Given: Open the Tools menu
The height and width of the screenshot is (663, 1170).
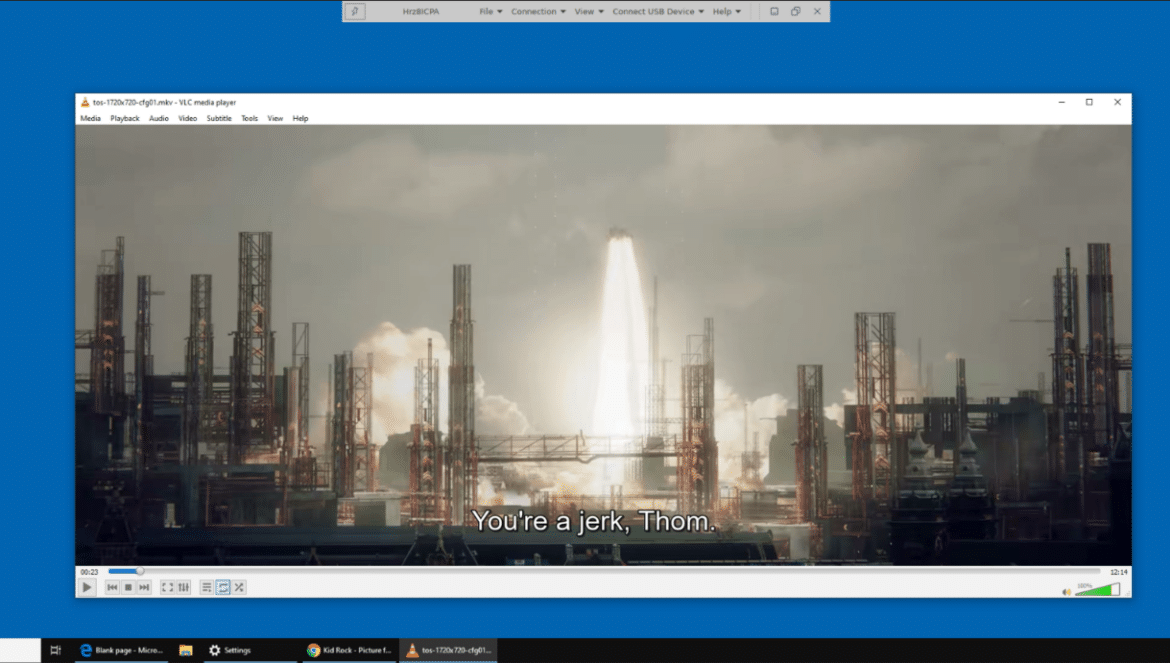Looking at the screenshot, I should click(249, 119).
